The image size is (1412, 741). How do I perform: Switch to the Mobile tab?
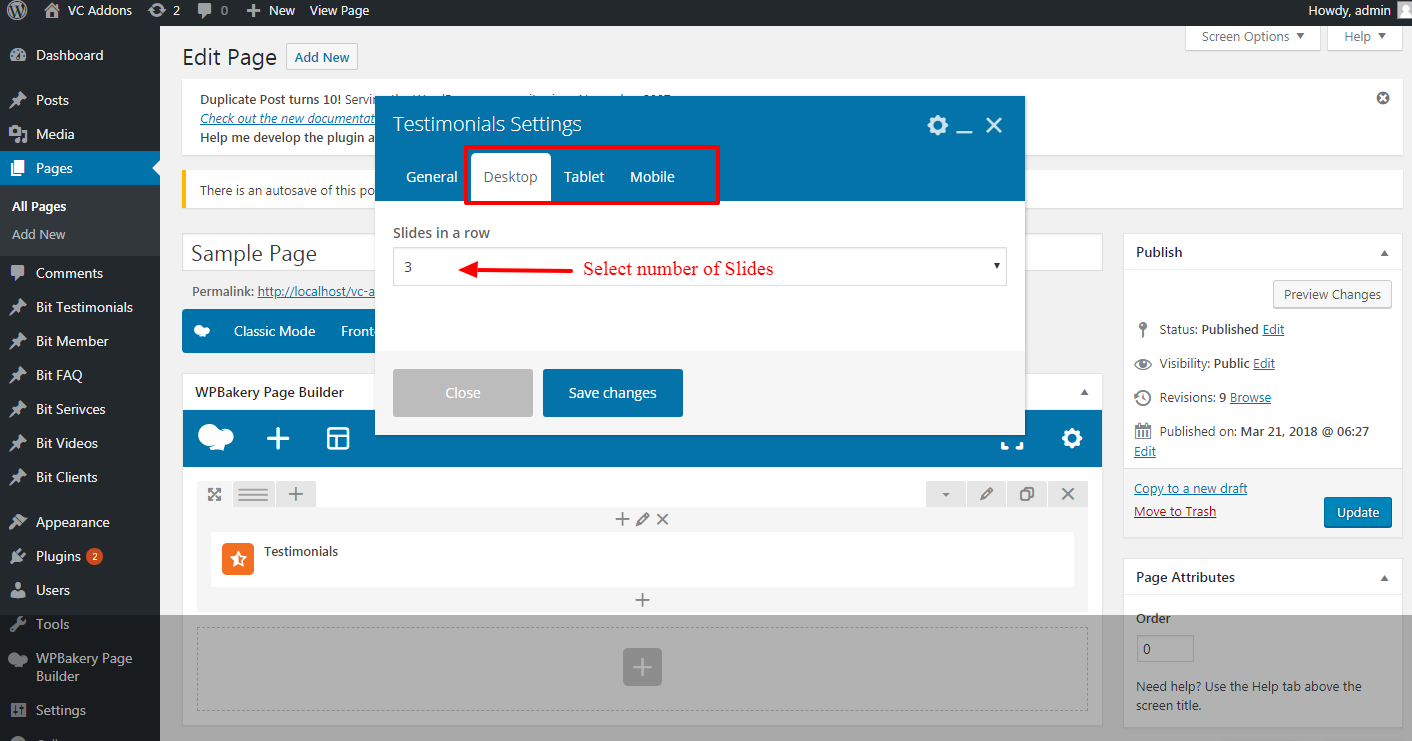pyautogui.click(x=652, y=177)
